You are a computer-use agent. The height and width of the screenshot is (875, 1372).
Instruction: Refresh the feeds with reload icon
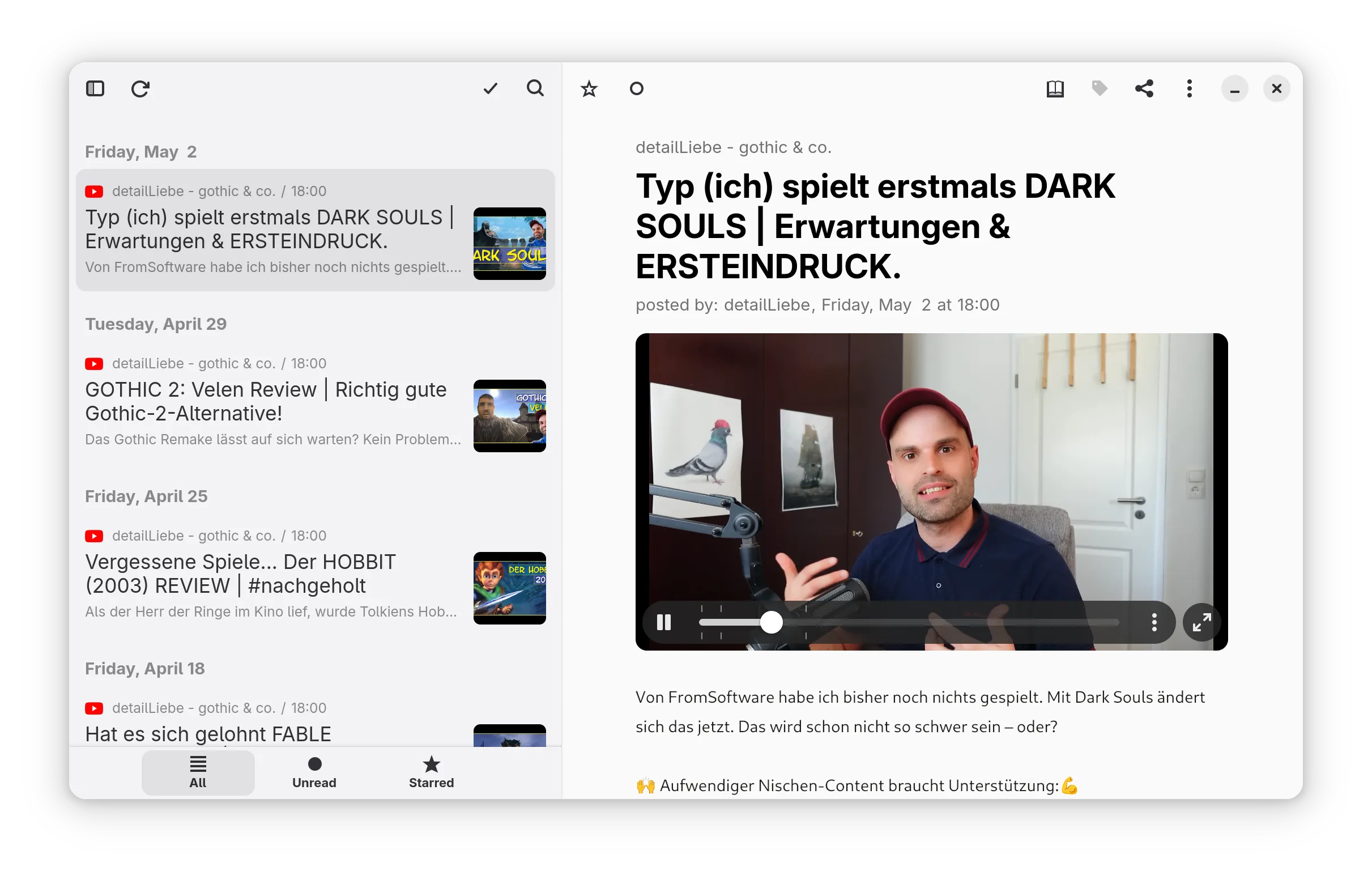point(140,89)
